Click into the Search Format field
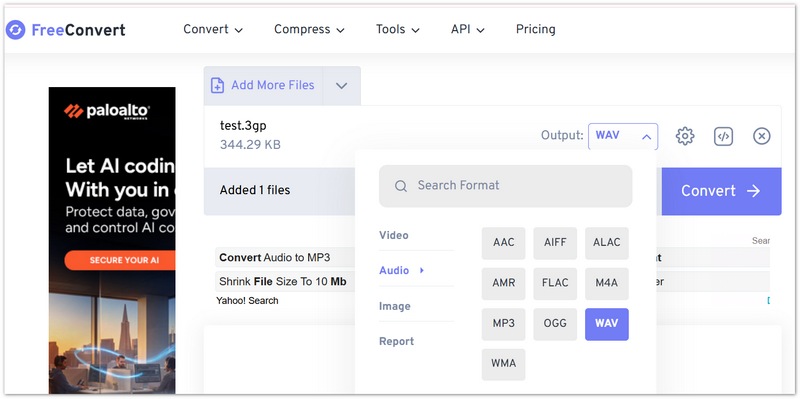This screenshot has width=800, height=399. point(505,186)
